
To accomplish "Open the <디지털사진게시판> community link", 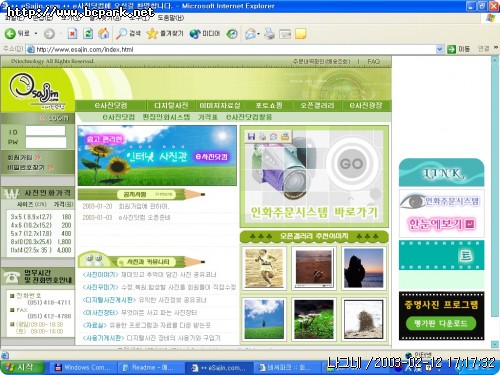I will click(x=109, y=300).
